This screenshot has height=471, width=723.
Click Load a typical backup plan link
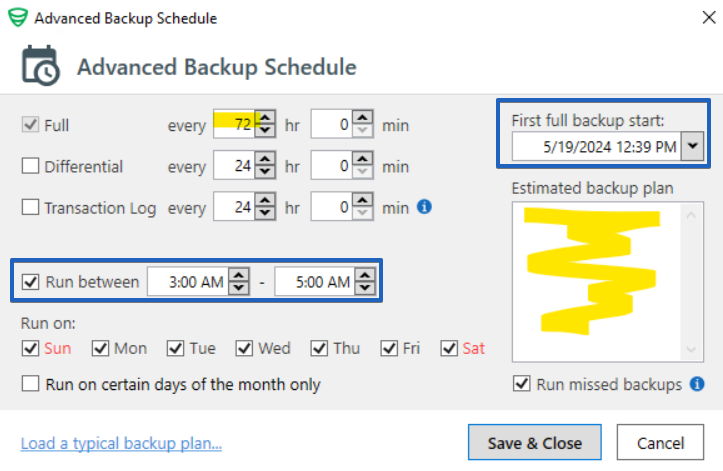(x=121, y=443)
